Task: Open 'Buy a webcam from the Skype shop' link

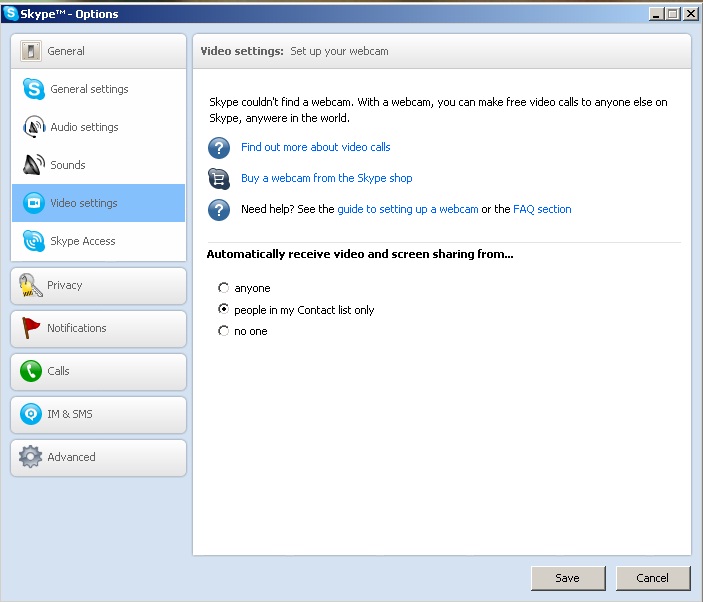Action: [x=326, y=178]
